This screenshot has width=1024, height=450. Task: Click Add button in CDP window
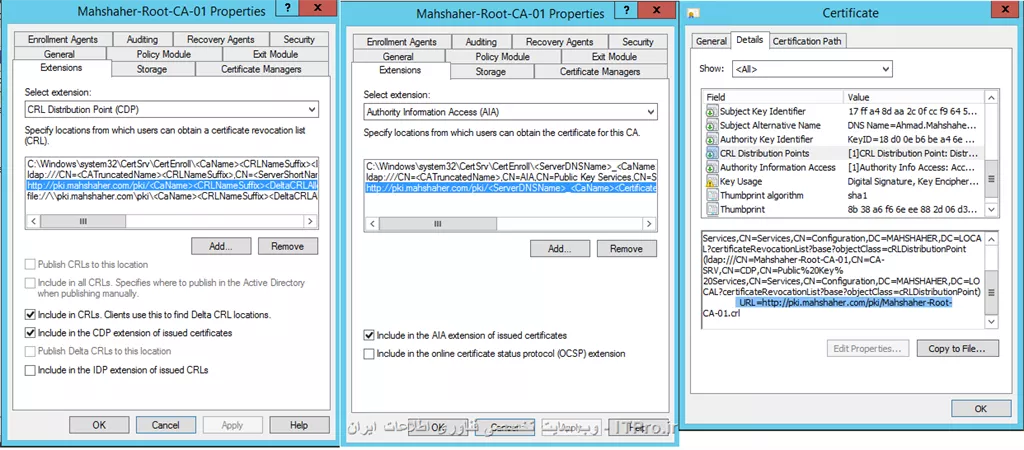pyautogui.click(x=221, y=246)
